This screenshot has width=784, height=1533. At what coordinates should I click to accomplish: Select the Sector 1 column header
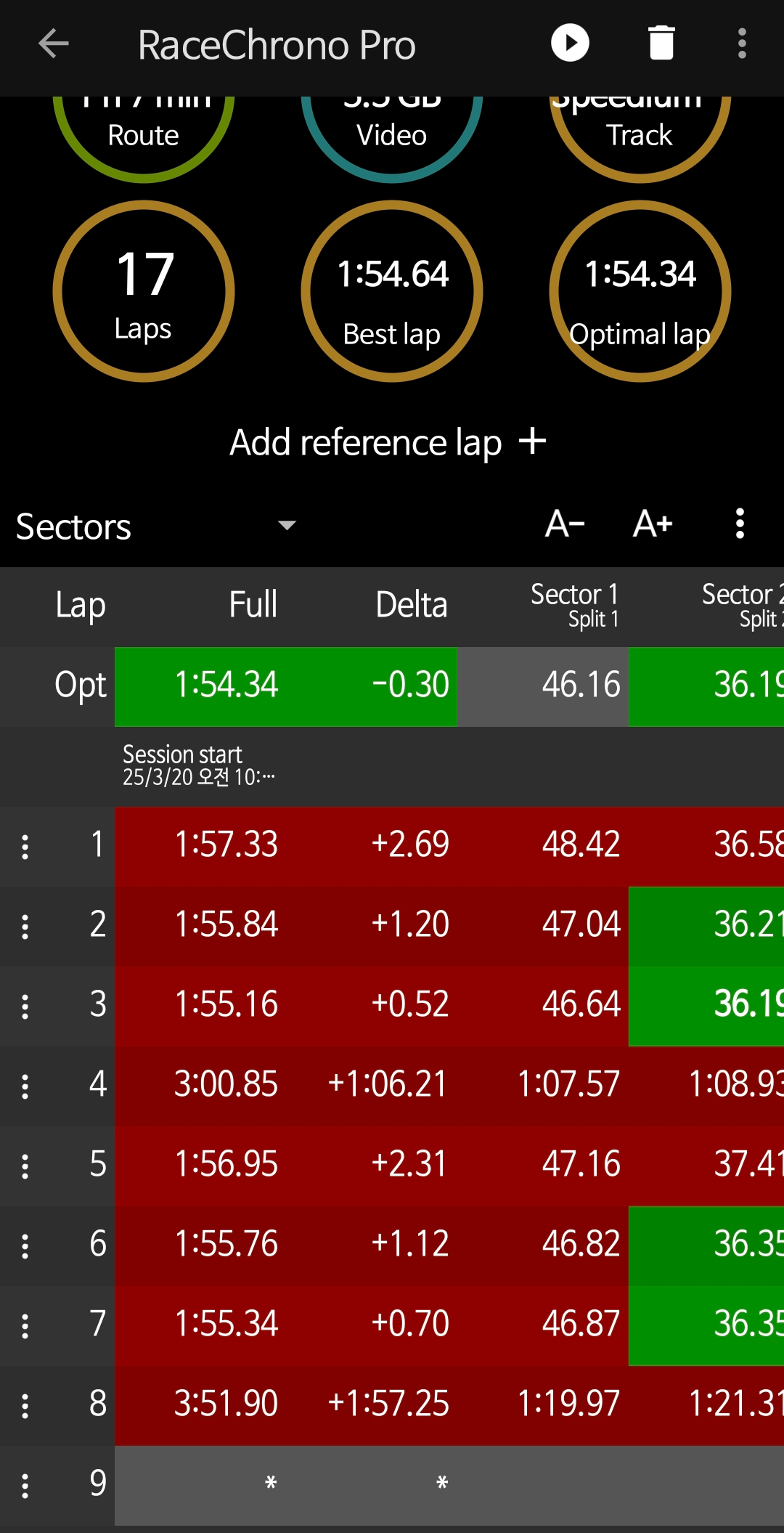tap(575, 606)
